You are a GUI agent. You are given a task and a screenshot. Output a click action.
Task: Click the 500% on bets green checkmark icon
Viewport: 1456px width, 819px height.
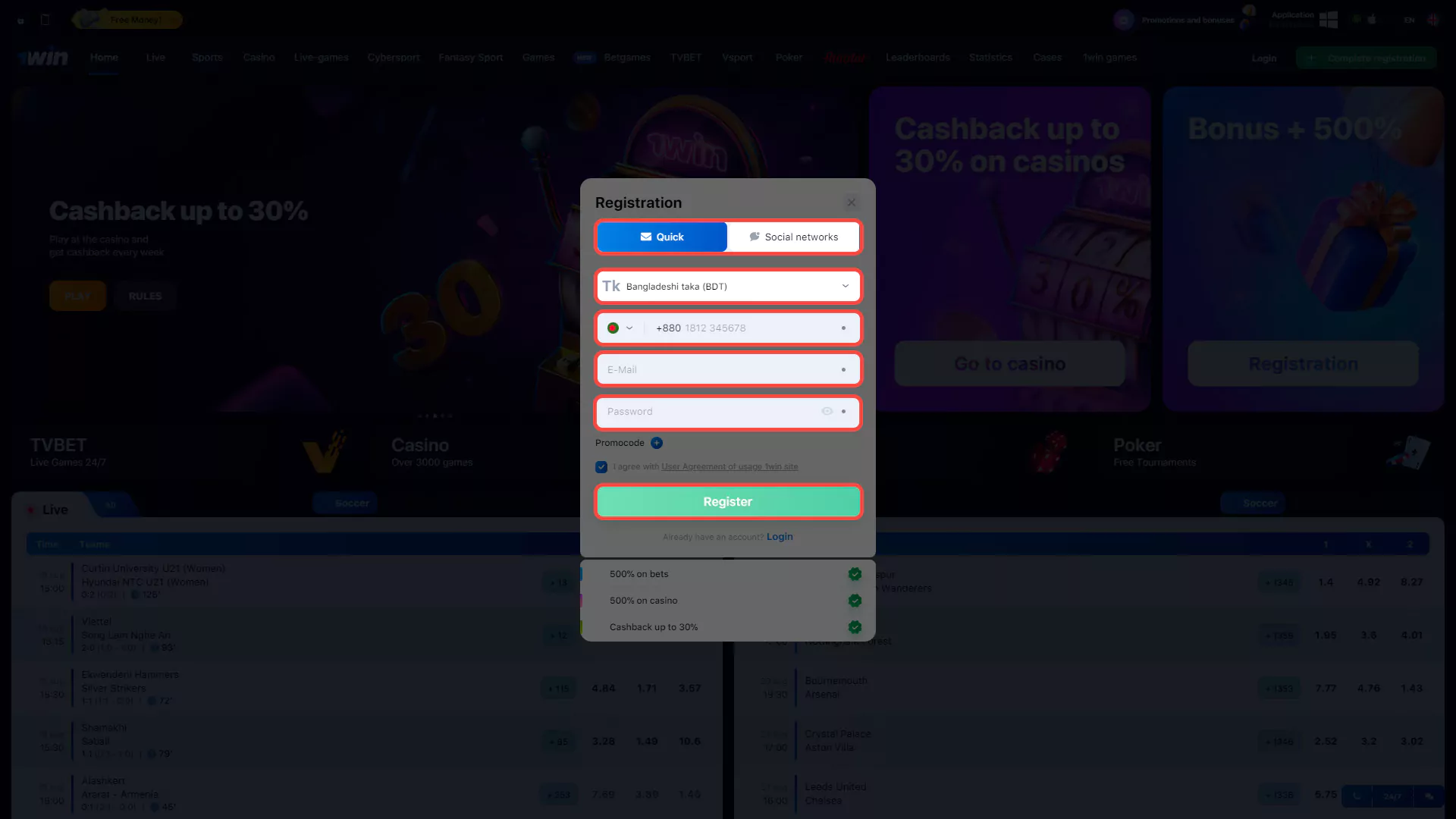pyautogui.click(x=855, y=574)
